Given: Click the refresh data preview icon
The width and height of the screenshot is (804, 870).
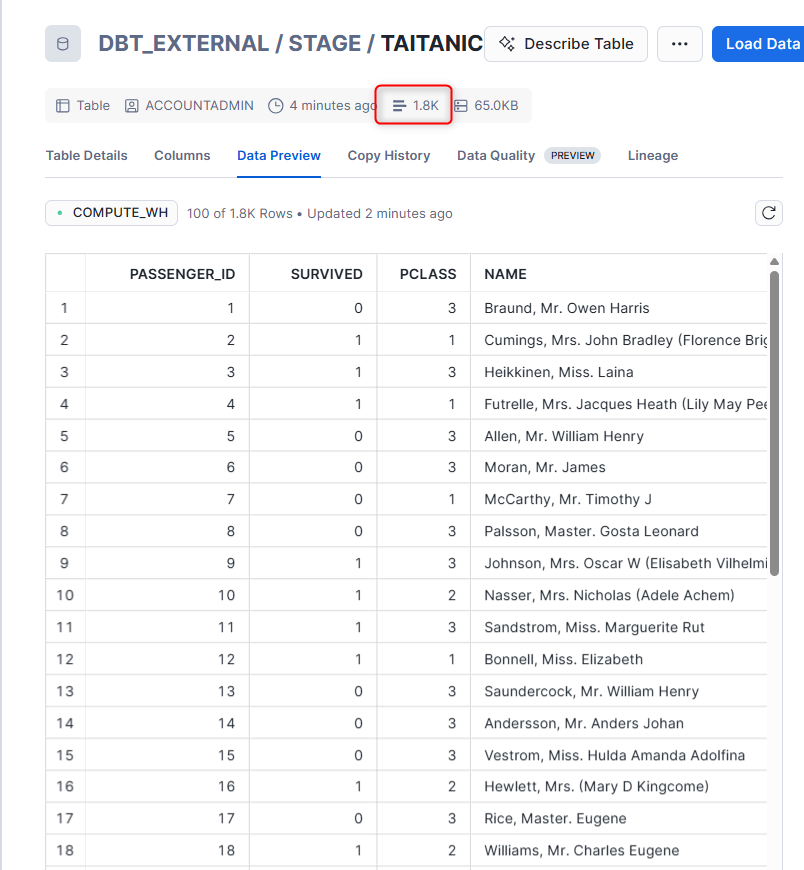Looking at the screenshot, I should (769, 213).
